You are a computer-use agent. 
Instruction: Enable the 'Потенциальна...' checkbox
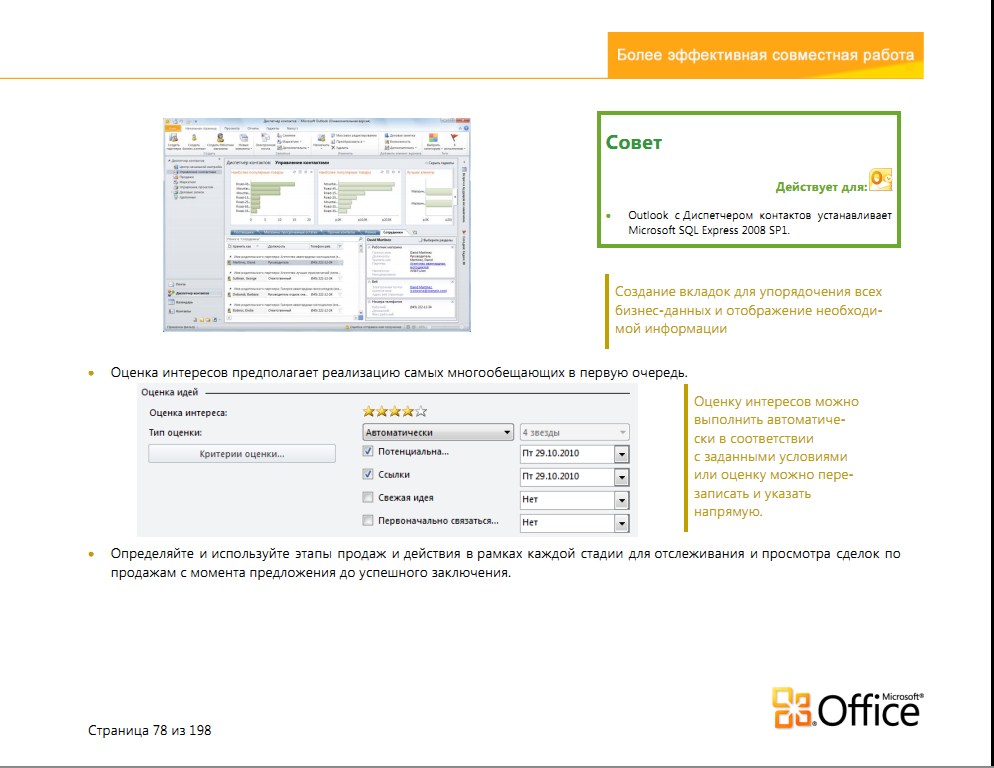[368, 452]
